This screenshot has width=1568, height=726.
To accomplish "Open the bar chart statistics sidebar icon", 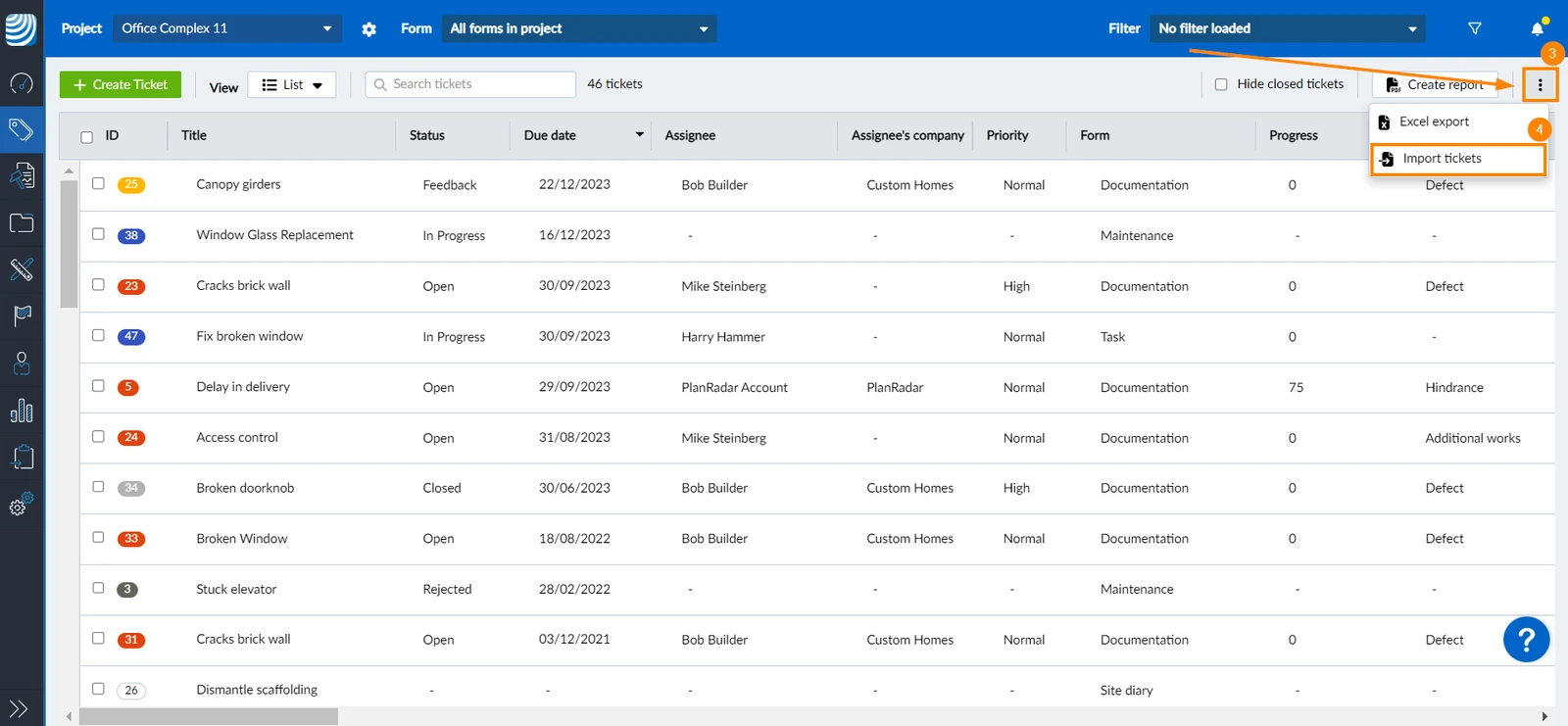I will click(22, 410).
